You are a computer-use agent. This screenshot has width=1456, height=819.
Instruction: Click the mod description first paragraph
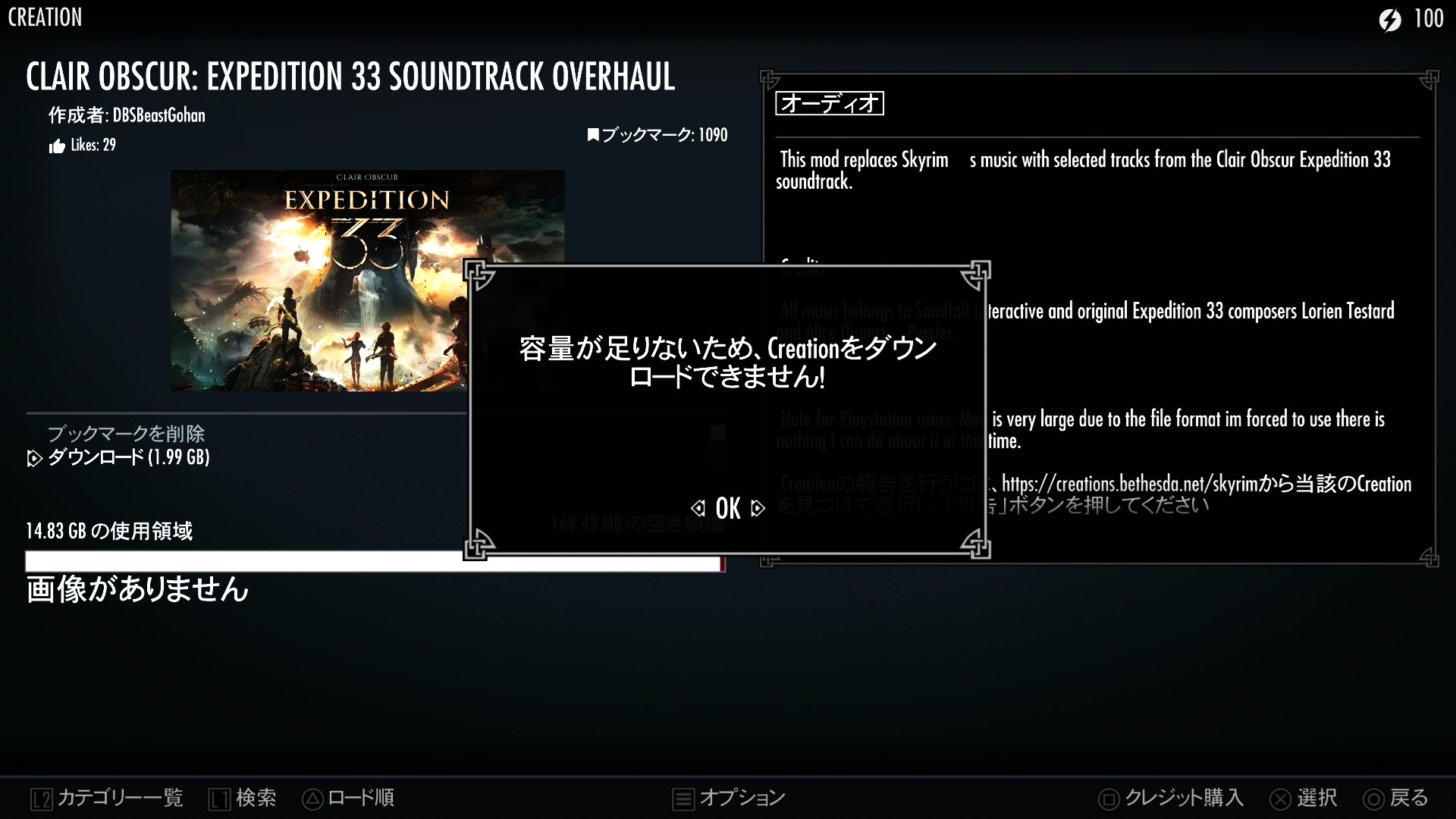[1083, 171]
